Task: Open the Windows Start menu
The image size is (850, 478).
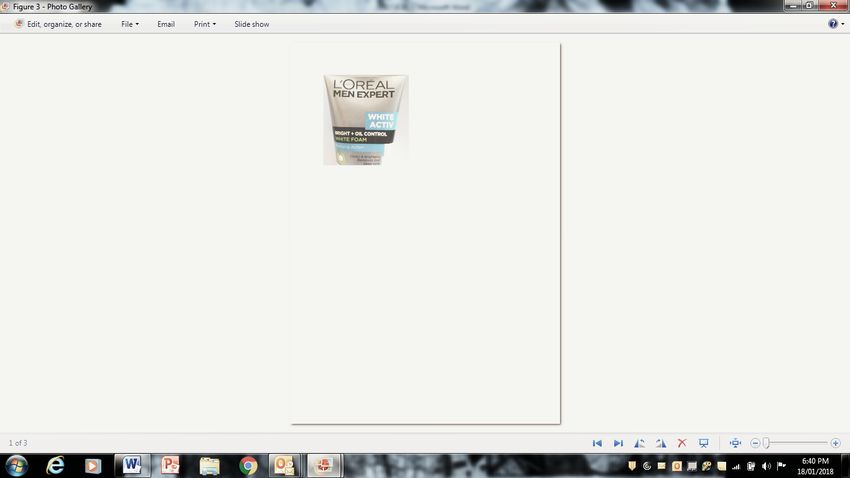Action: 16,466
